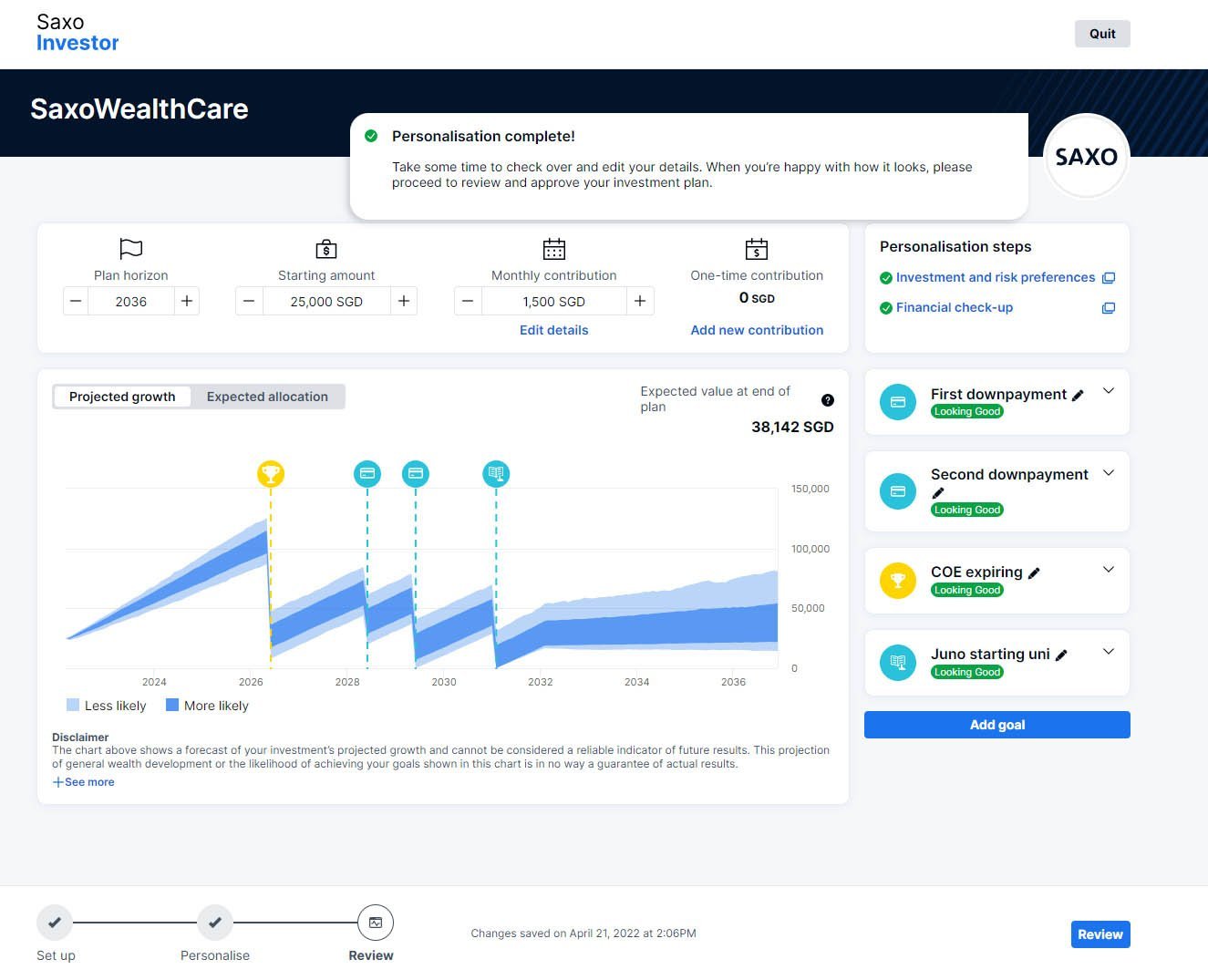
Task: Click the 38,142 SGD expected value
Action: (792, 427)
